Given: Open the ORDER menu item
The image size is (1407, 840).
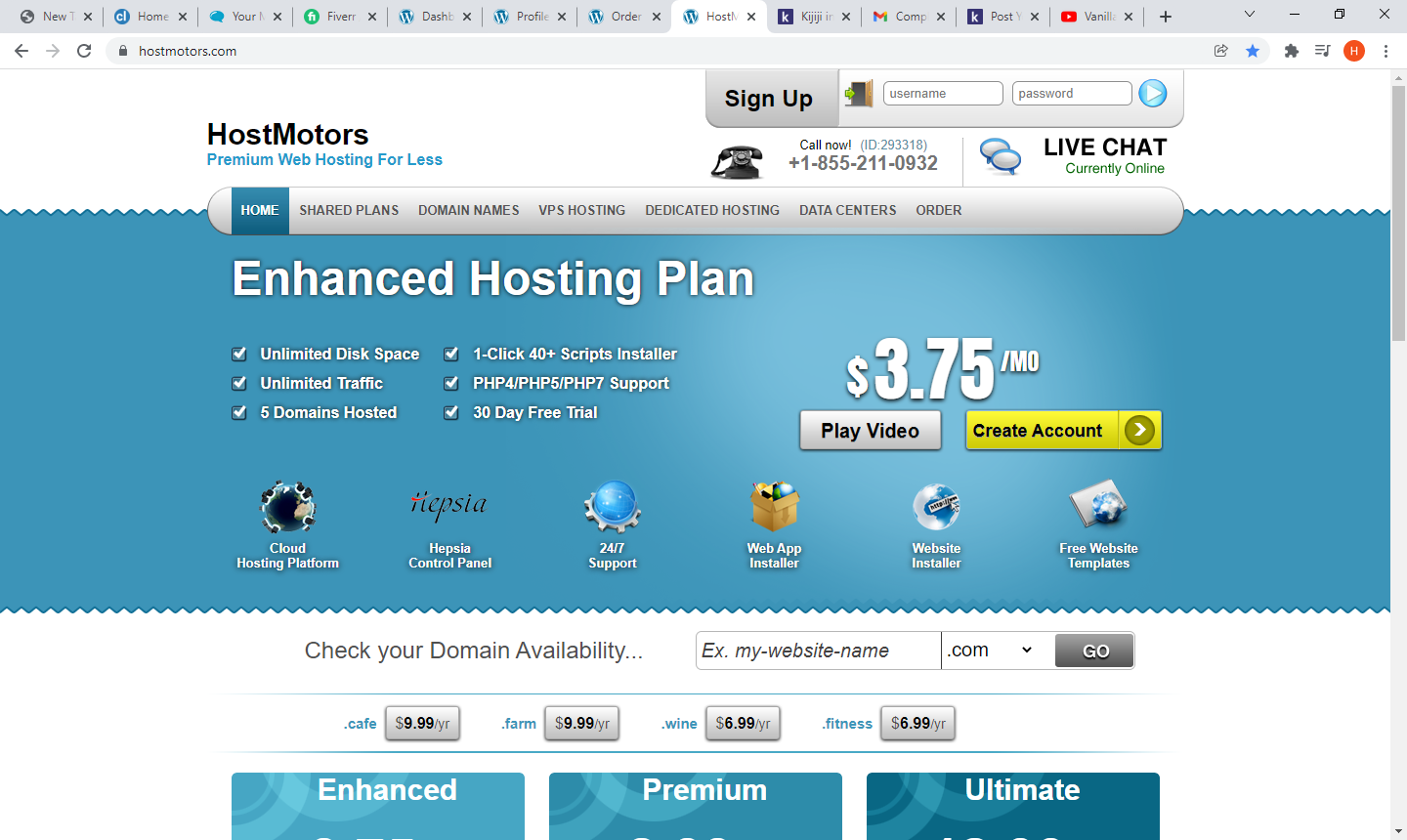Looking at the screenshot, I should coord(939,210).
